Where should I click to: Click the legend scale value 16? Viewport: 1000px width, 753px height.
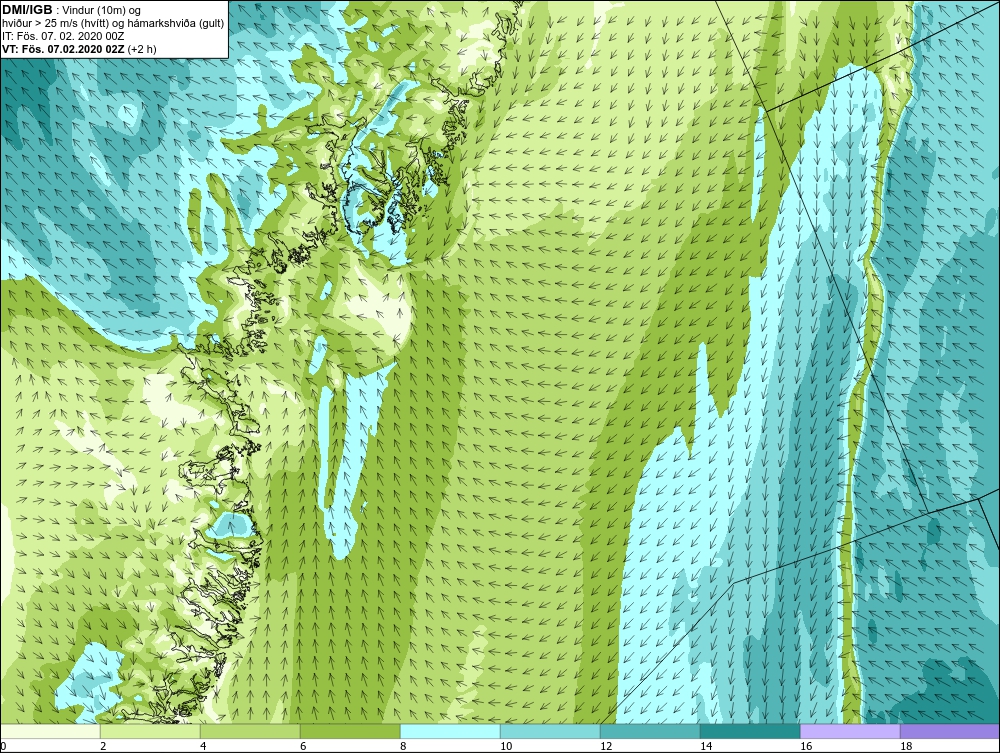pyautogui.click(x=806, y=746)
